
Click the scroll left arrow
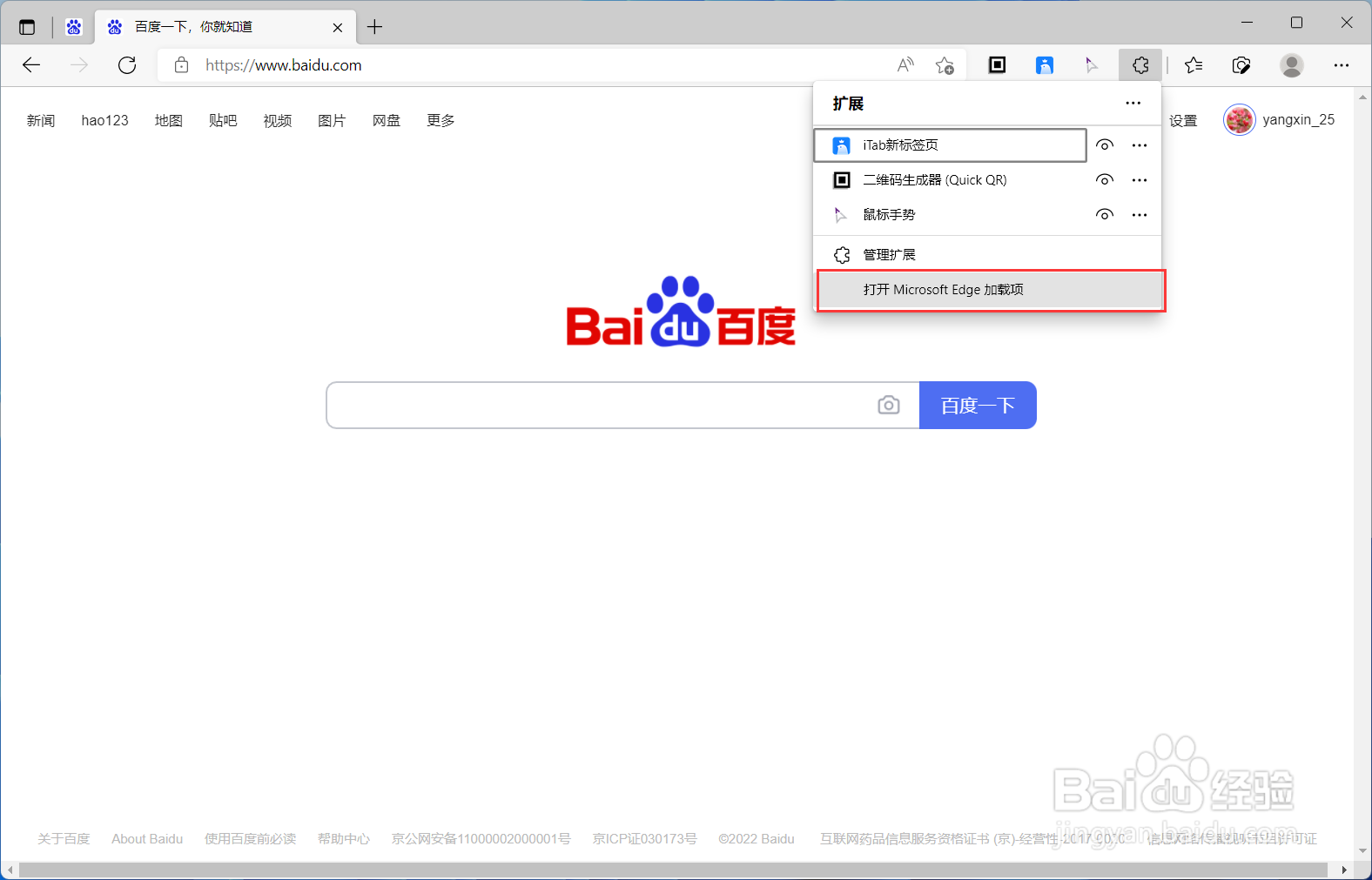click(x=10, y=870)
